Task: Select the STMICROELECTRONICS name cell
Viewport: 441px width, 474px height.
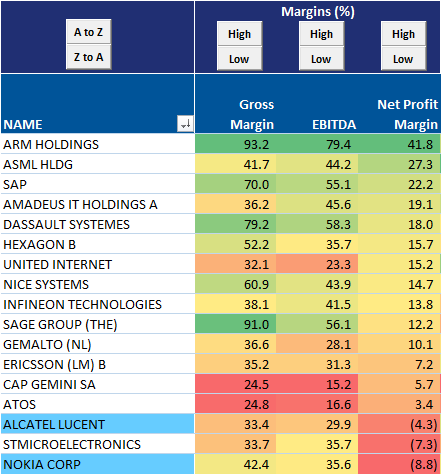Action: click(x=98, y=444)
